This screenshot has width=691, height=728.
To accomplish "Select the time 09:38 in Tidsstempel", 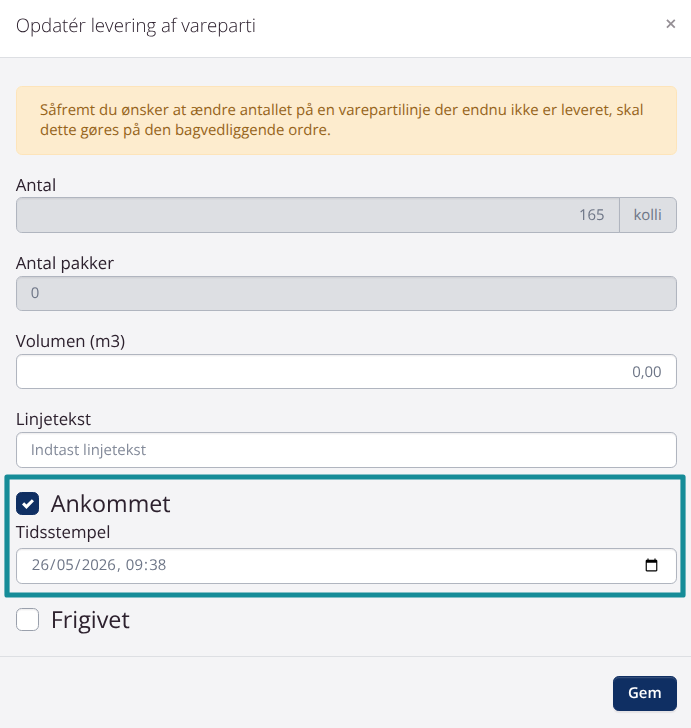I will [146, 565].
